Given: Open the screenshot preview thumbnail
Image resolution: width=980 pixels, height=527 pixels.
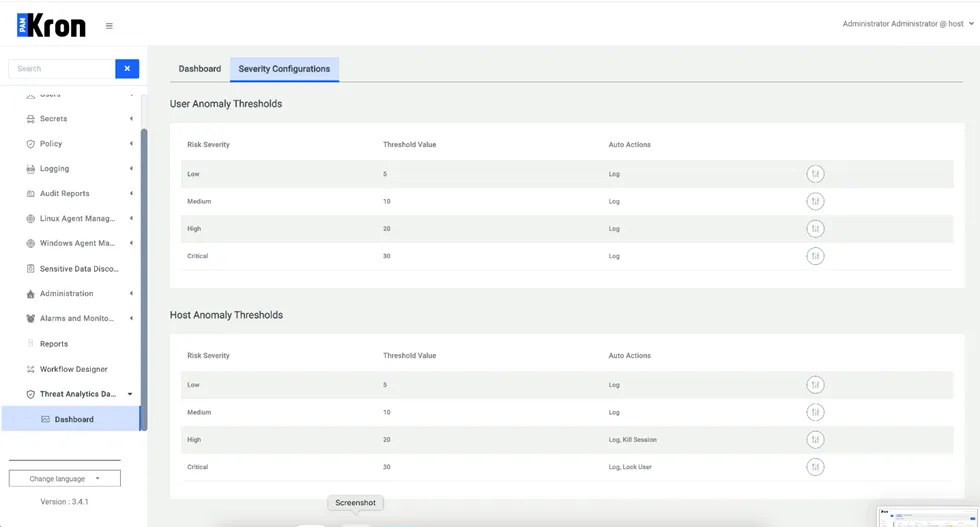Looking at the screenshot, I should pyautogui.click(x=928, y=518).
